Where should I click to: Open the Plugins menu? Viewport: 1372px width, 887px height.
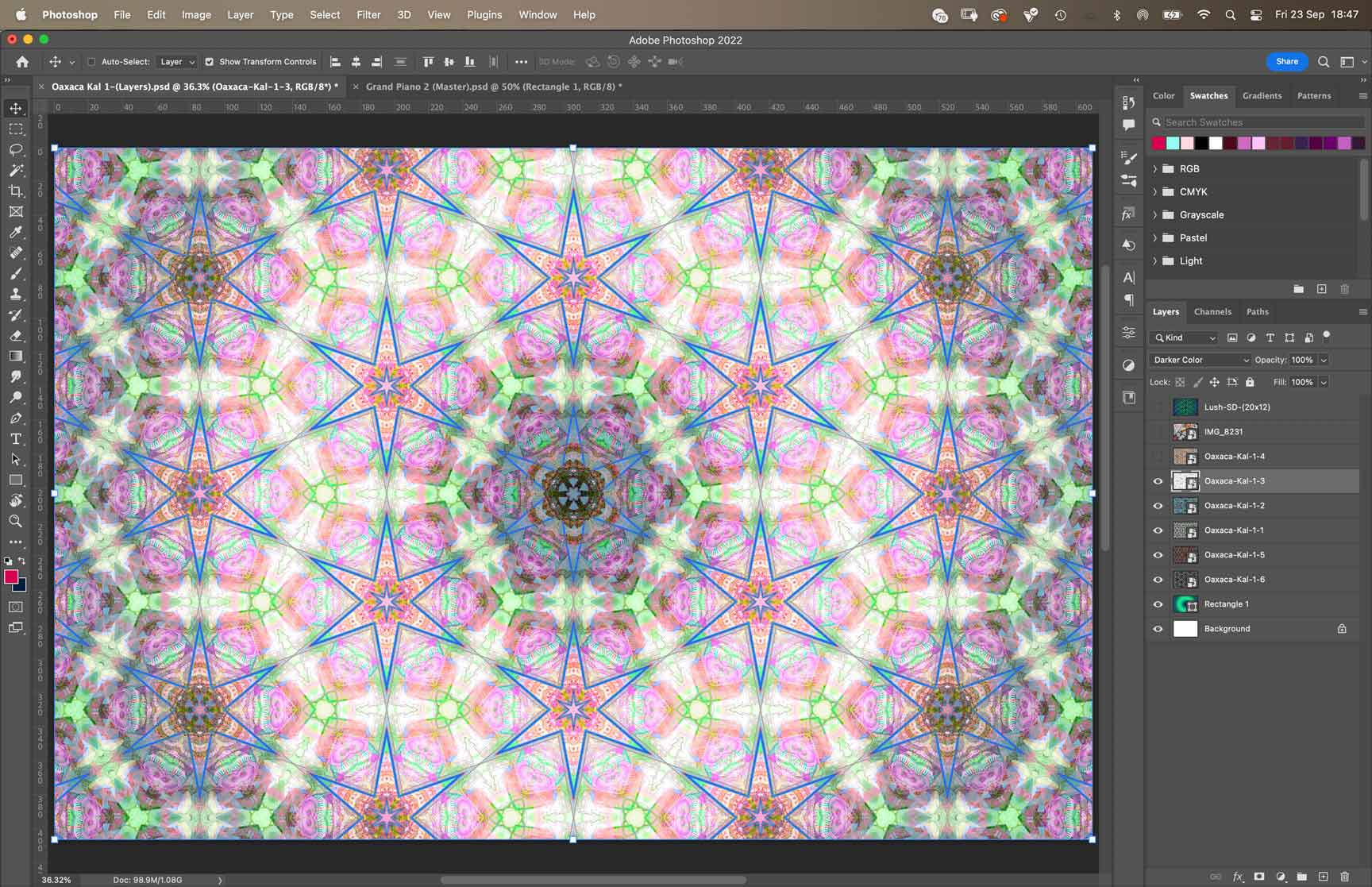pos(484,14)
